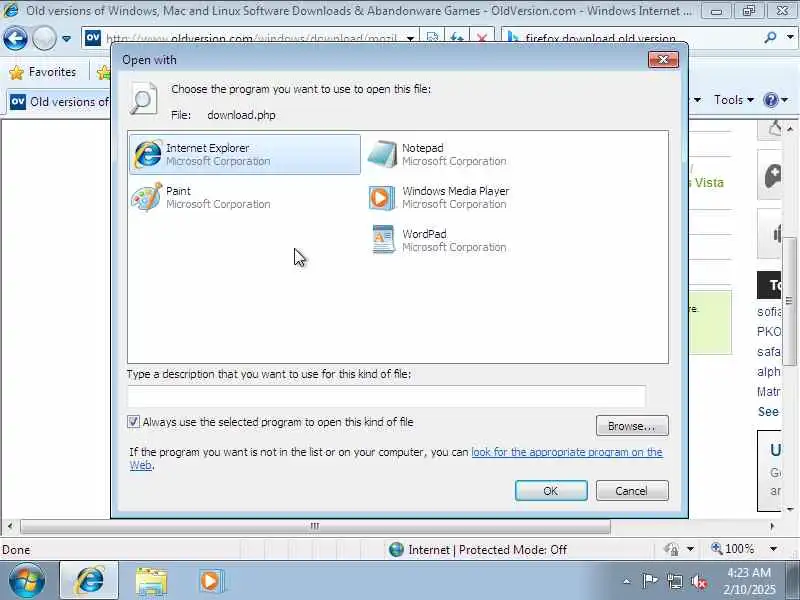The image size is (800, 600).
Task: Show hidden system tray icons
Action: click(627, 581)
